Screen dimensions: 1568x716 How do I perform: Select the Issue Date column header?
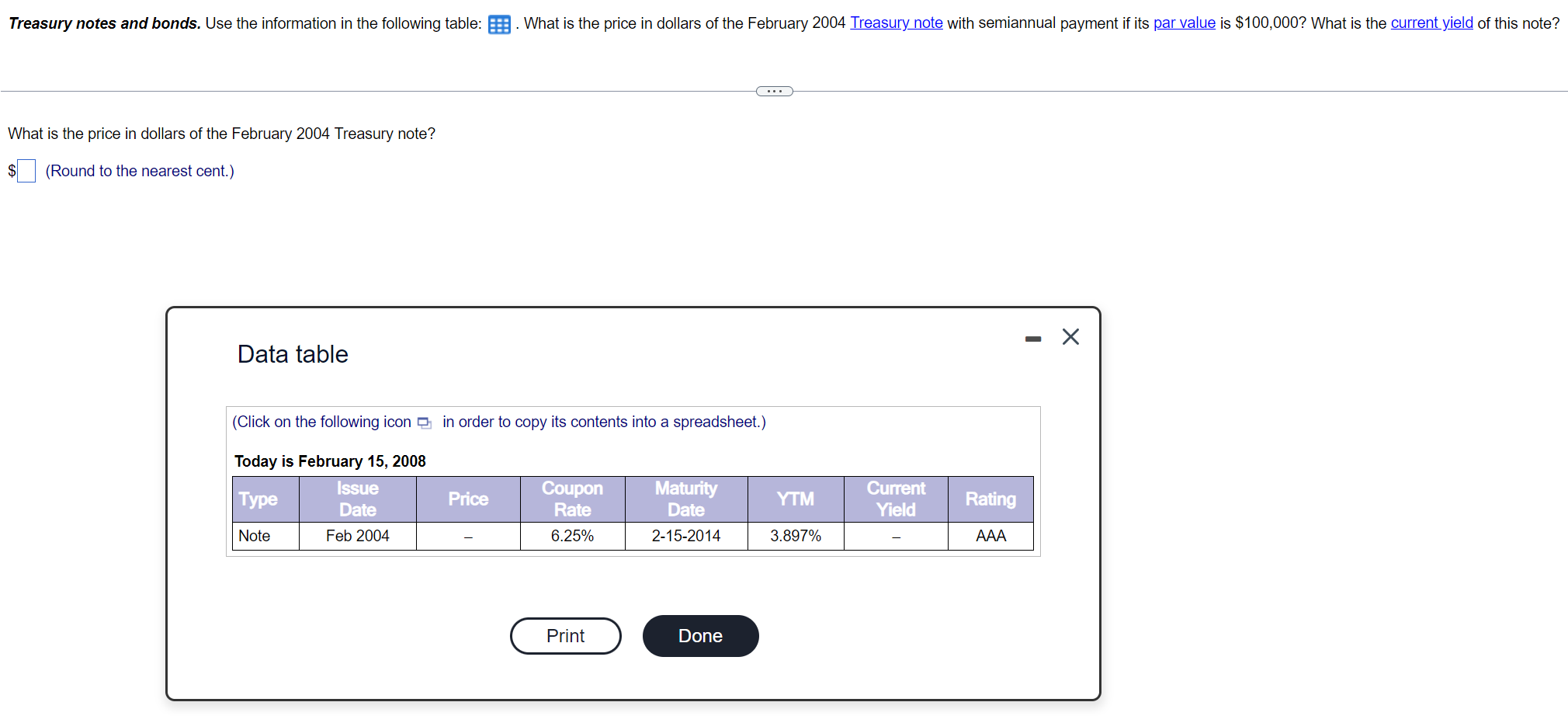pyautogui.click(x=356, y=499)
